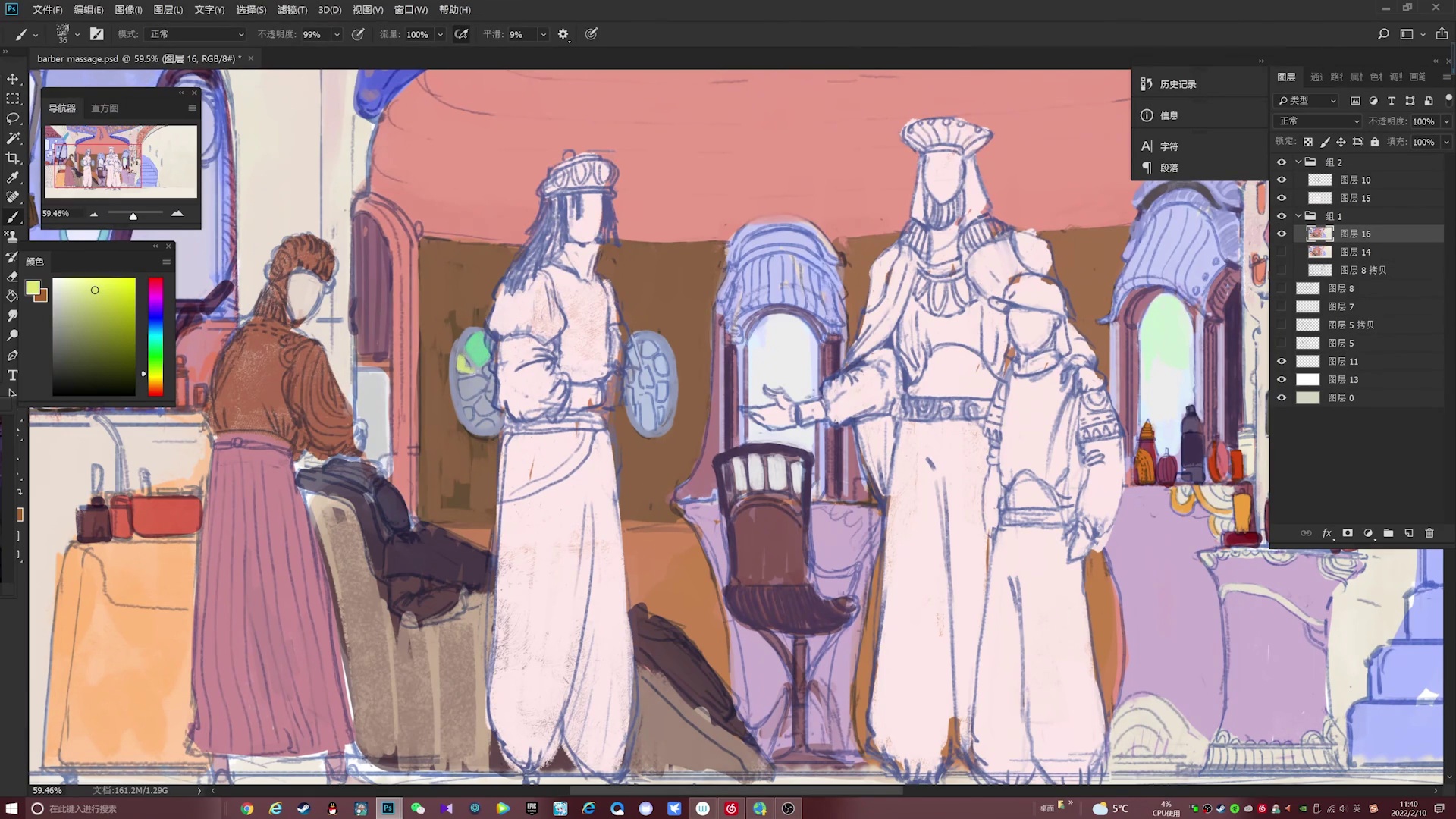Viewport: 1456px width, 819px height.
Task: Hide 图层 10 visibility eye
Action: 1282,180
